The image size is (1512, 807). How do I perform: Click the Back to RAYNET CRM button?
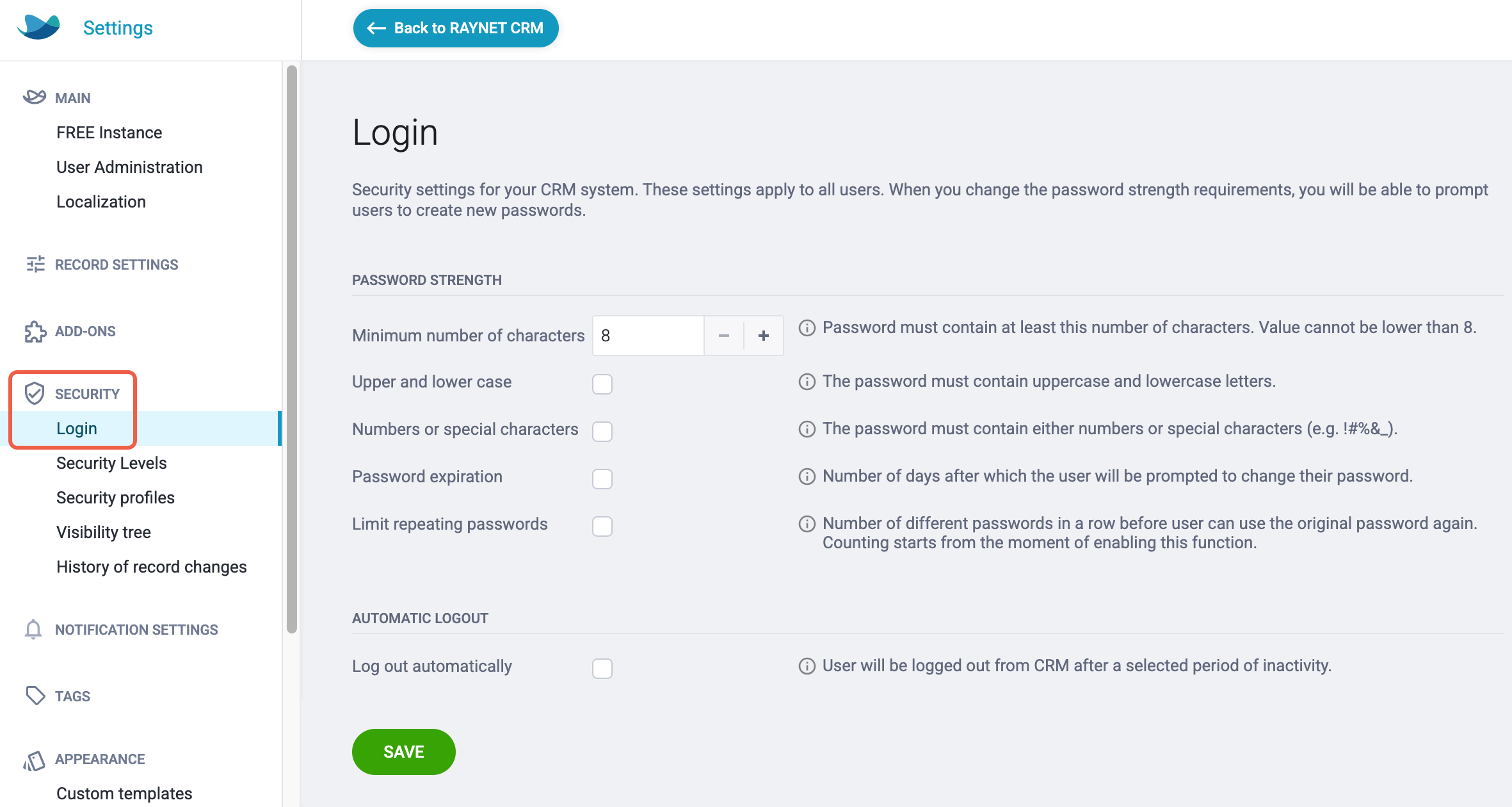pyautogui.click(x=456, y=28)
